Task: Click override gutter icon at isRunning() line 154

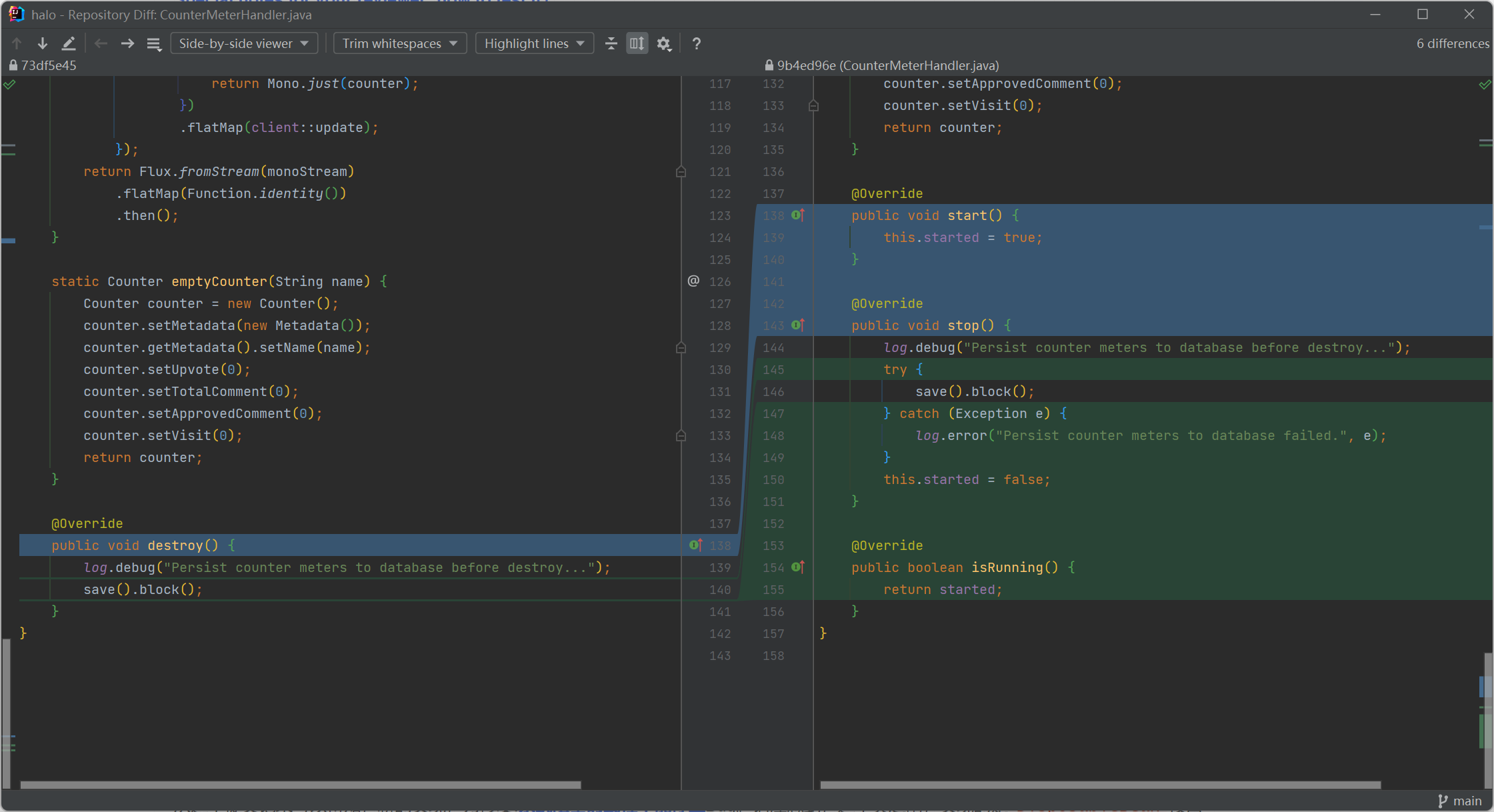Action: 798,567
